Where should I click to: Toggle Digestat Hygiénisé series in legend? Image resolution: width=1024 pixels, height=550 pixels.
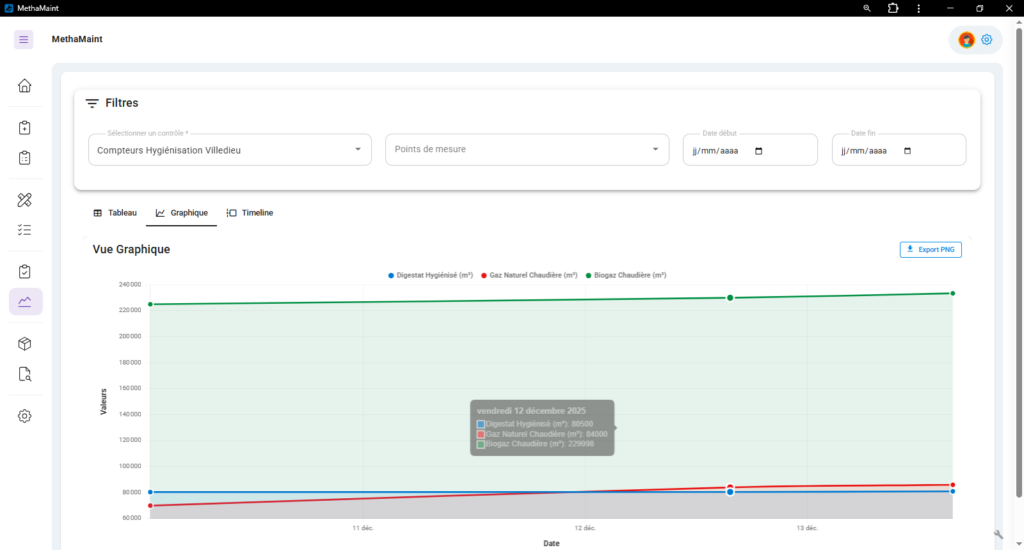pos(430,275)
